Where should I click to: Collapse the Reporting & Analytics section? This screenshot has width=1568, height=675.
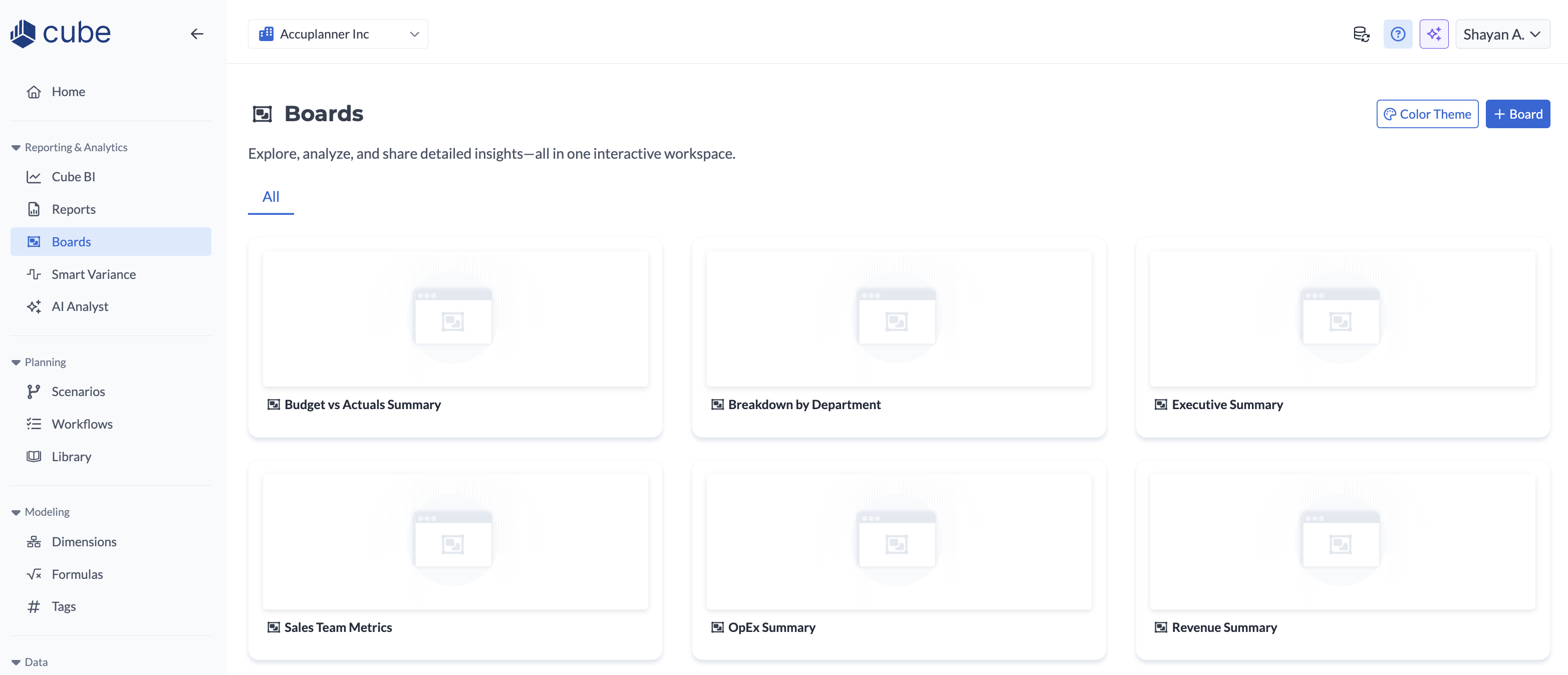tap(17, 147)
